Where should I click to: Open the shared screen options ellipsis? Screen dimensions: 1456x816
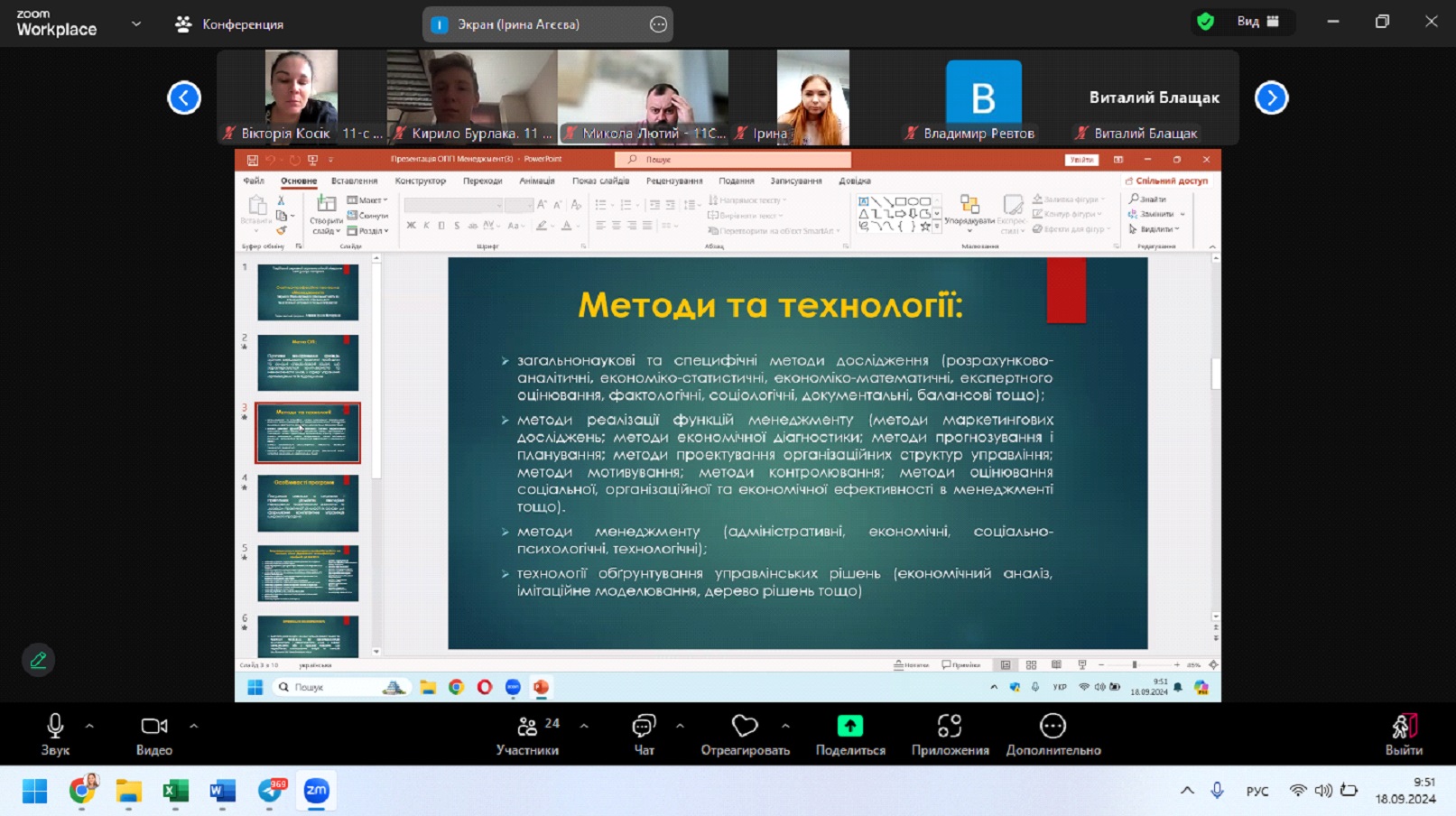pyautogui.click(x=659, y=24)
